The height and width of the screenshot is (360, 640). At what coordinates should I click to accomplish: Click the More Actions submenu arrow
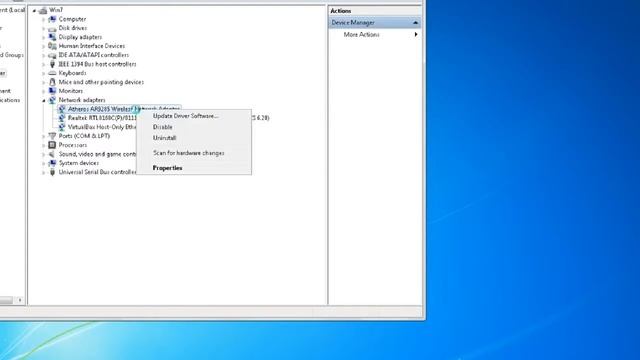[416, 35]
